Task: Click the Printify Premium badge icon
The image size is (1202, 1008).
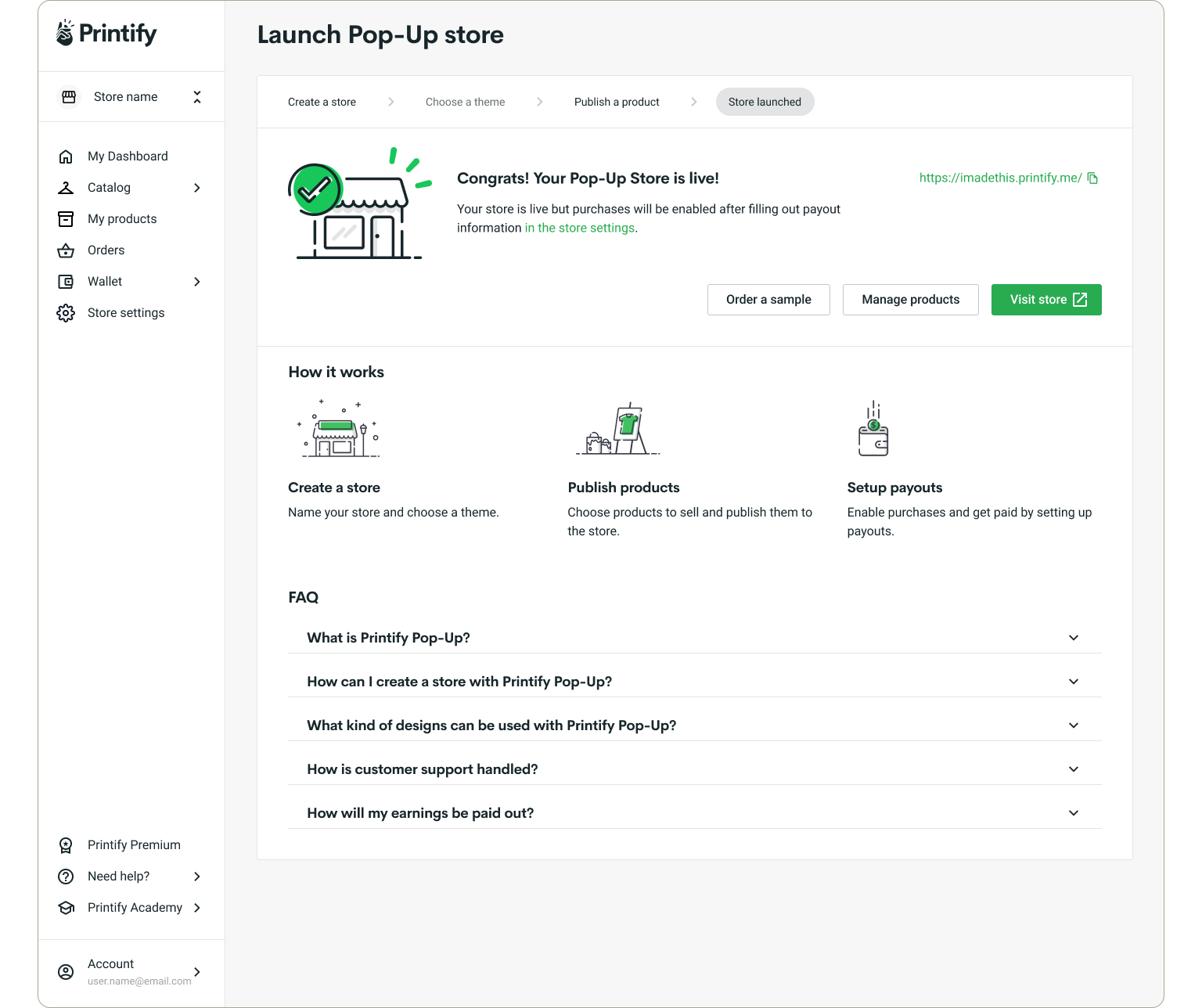Action: tap(66, 845)
